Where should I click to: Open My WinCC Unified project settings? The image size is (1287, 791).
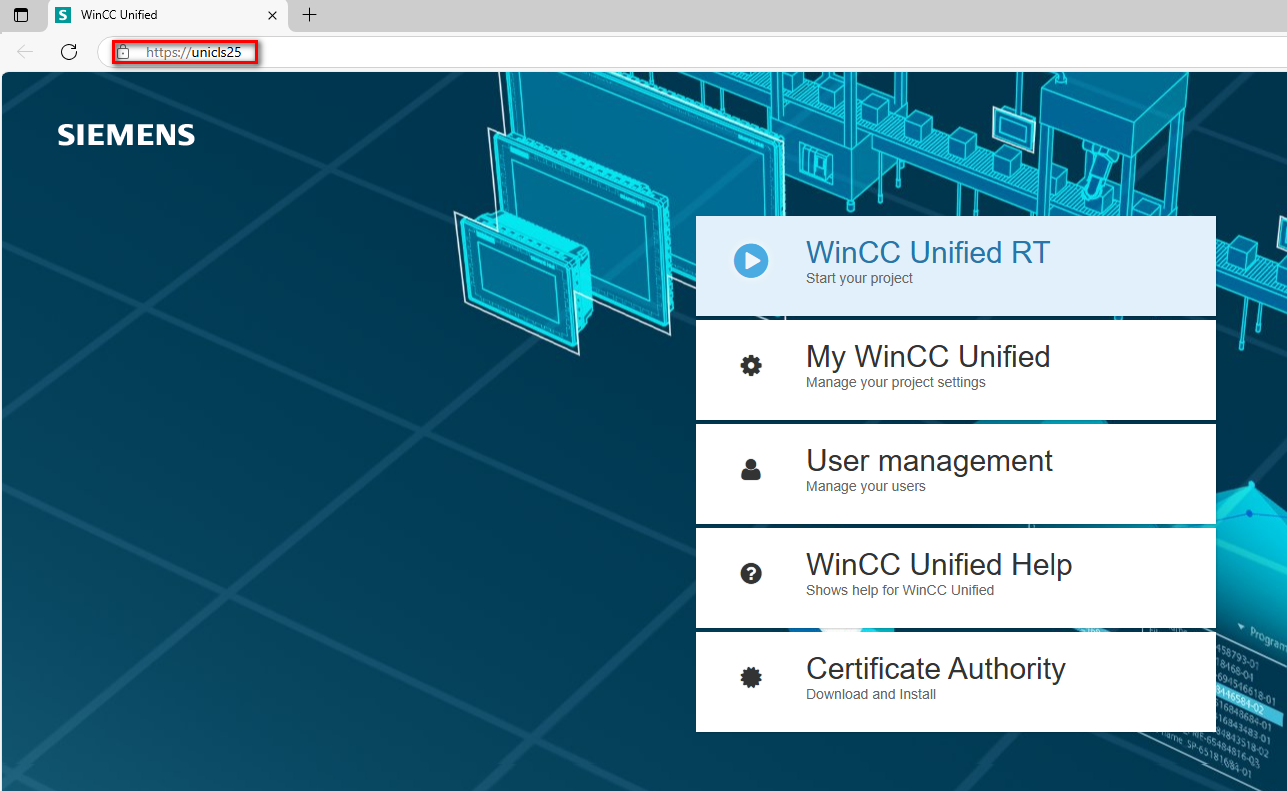(x=928, y=357)
